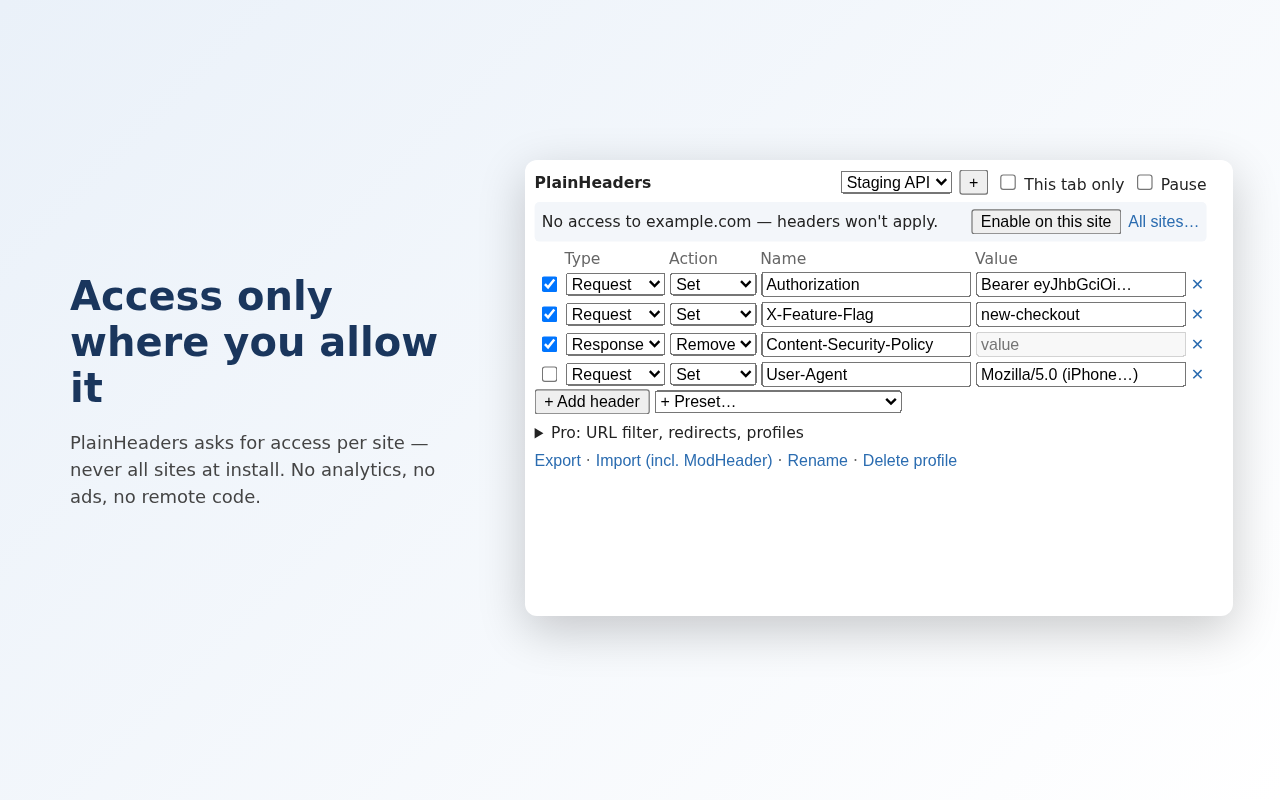
Task: Add a new profile with plus button
Action: [x=973, y=182]
